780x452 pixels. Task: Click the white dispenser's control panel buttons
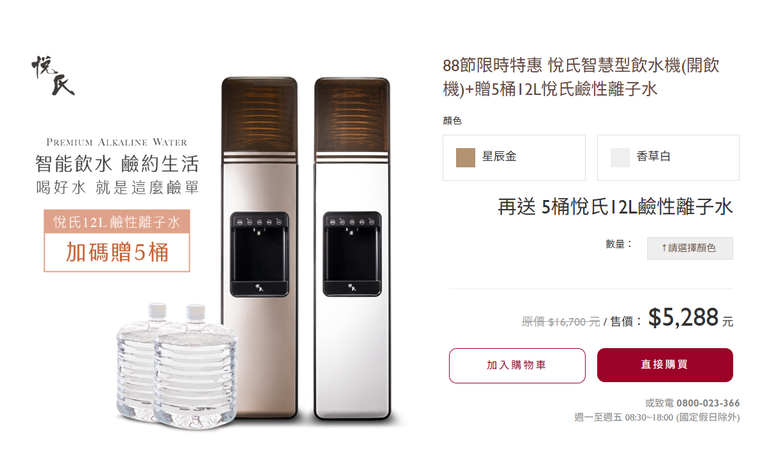pos(352,222)
